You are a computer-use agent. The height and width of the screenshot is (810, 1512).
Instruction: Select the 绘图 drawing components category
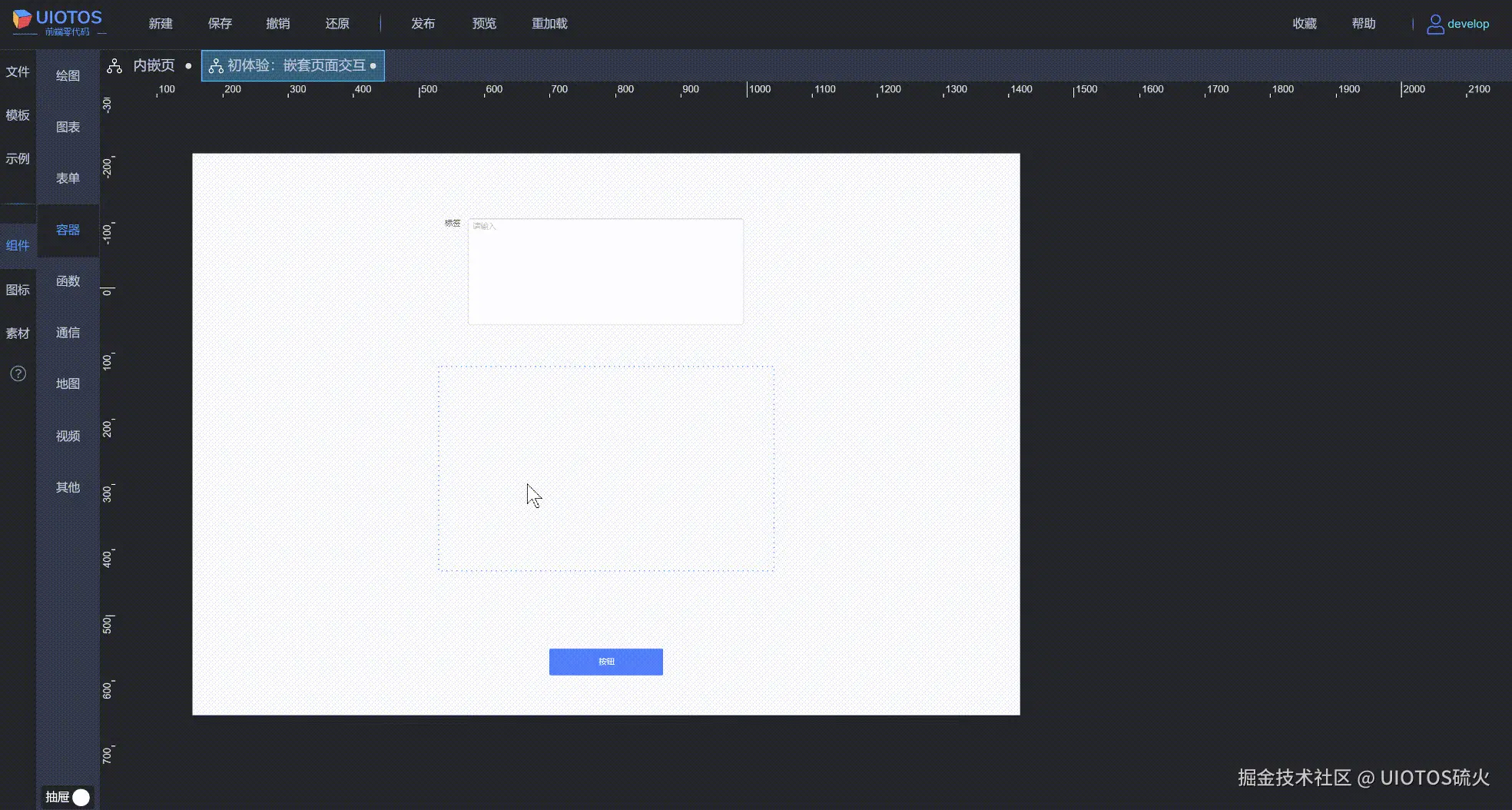pyautogui.click(x=67, y=75)
